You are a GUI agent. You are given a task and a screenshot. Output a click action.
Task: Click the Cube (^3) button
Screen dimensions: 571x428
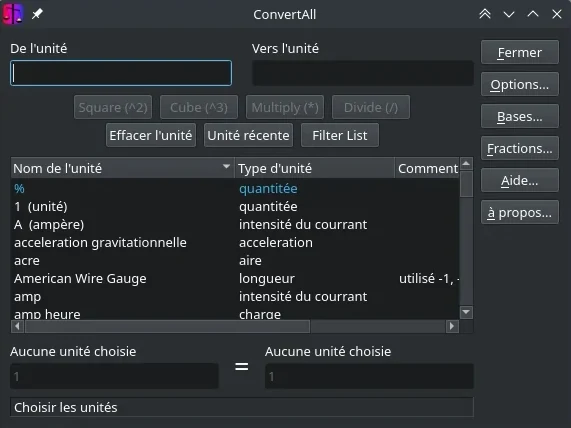tap(199, 107)
